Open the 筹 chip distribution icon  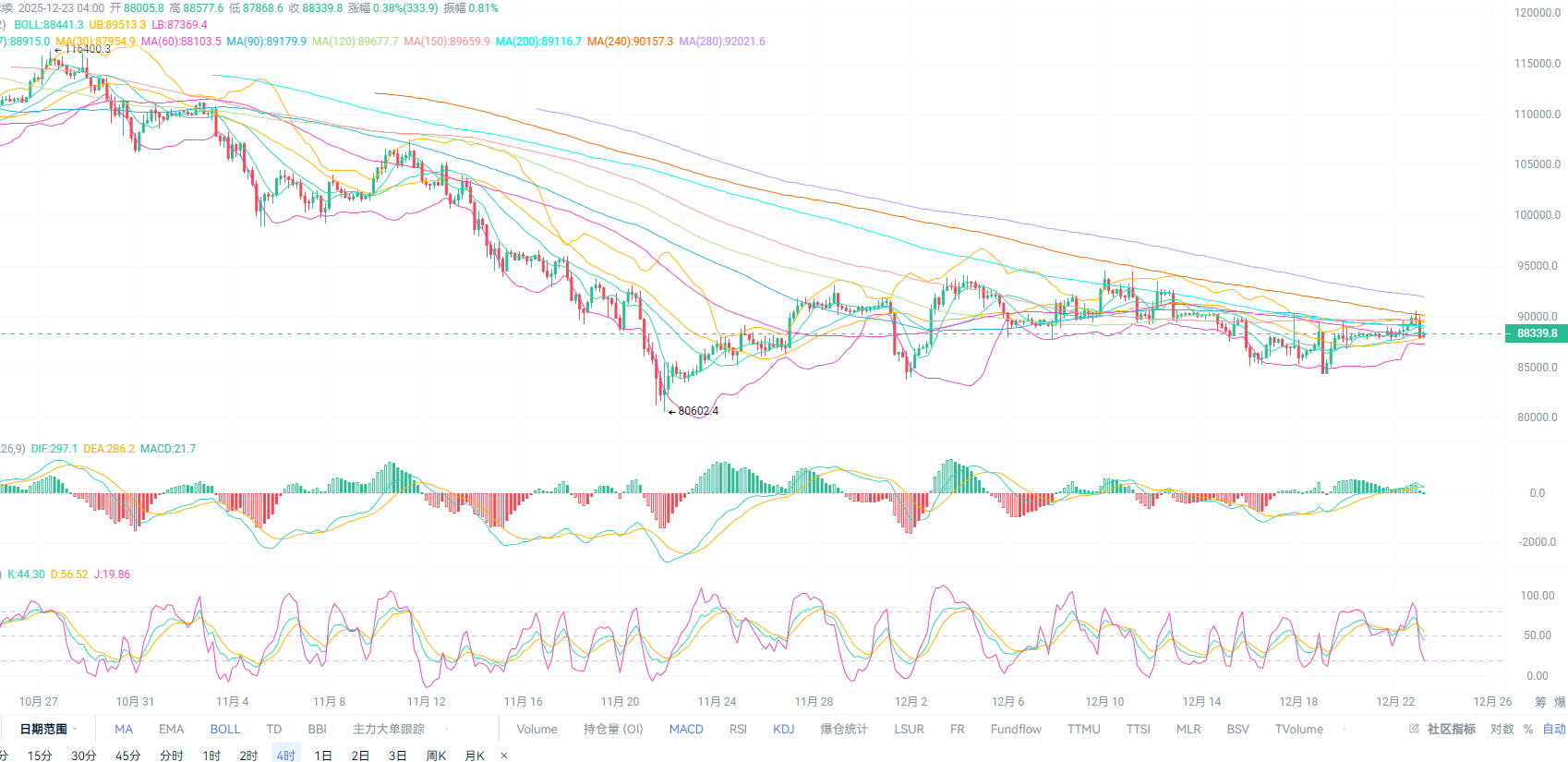(1539, 702)
